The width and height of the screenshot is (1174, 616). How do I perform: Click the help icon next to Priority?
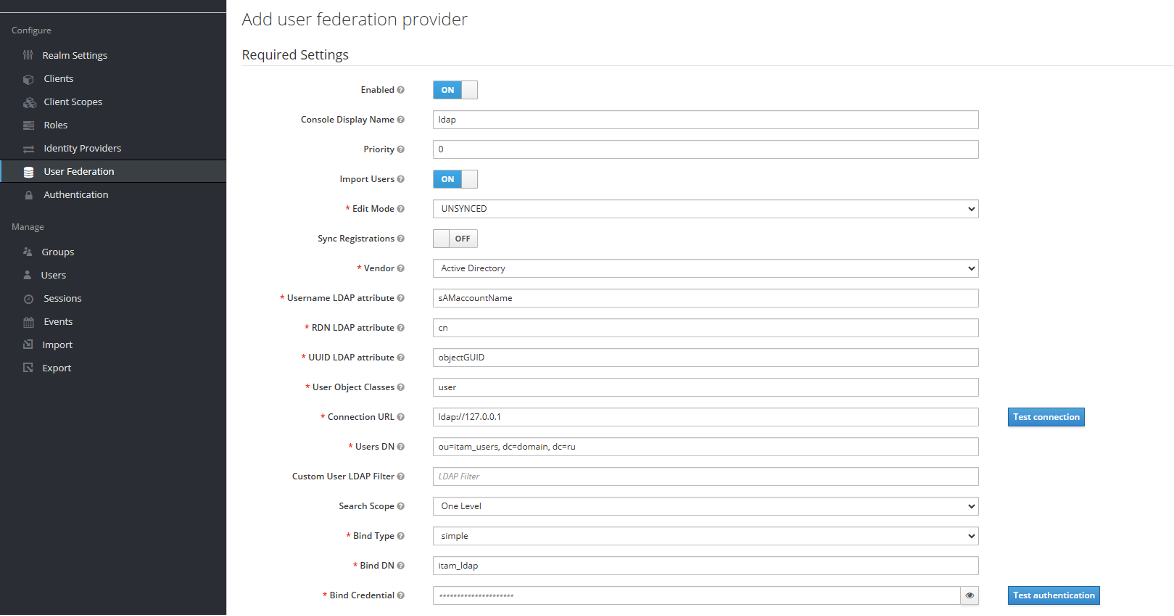coord(401,150)
